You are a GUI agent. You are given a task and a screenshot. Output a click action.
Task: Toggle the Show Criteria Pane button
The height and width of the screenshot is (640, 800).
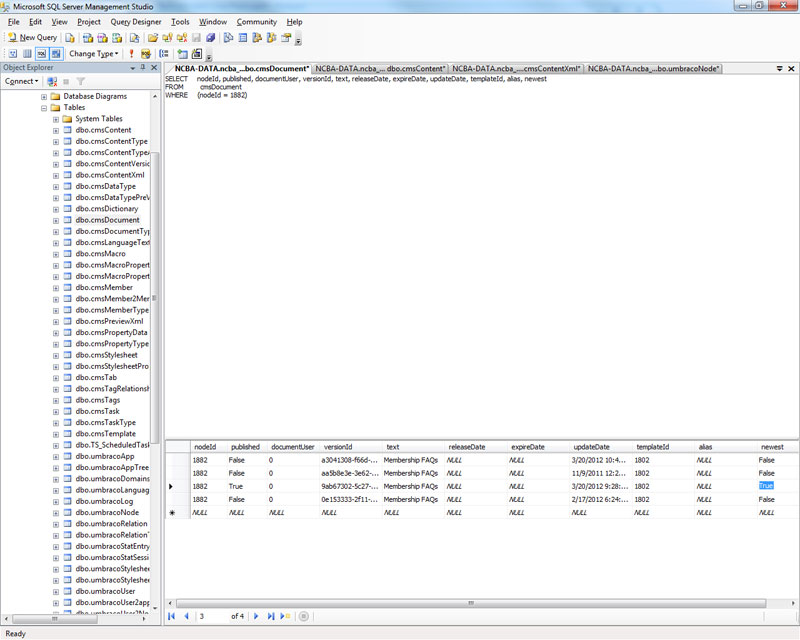[27, 54]
